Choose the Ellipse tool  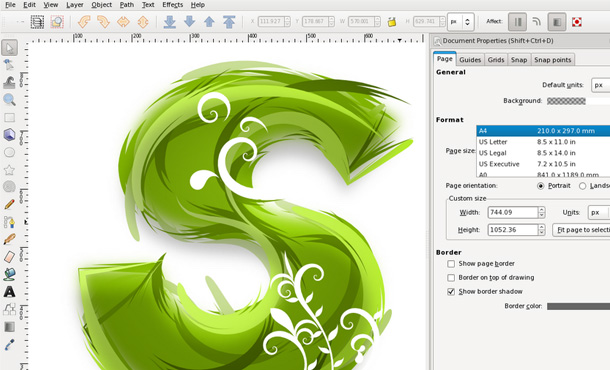9,152
